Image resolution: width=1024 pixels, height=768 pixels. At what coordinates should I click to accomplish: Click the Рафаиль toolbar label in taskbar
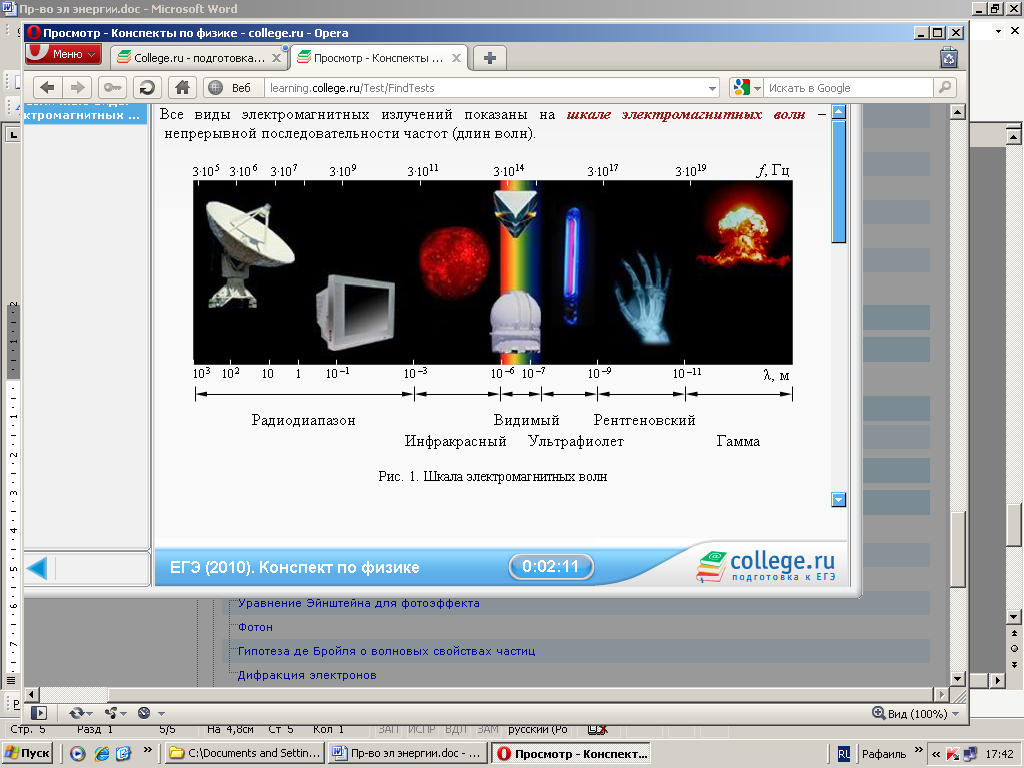(884, 754)
